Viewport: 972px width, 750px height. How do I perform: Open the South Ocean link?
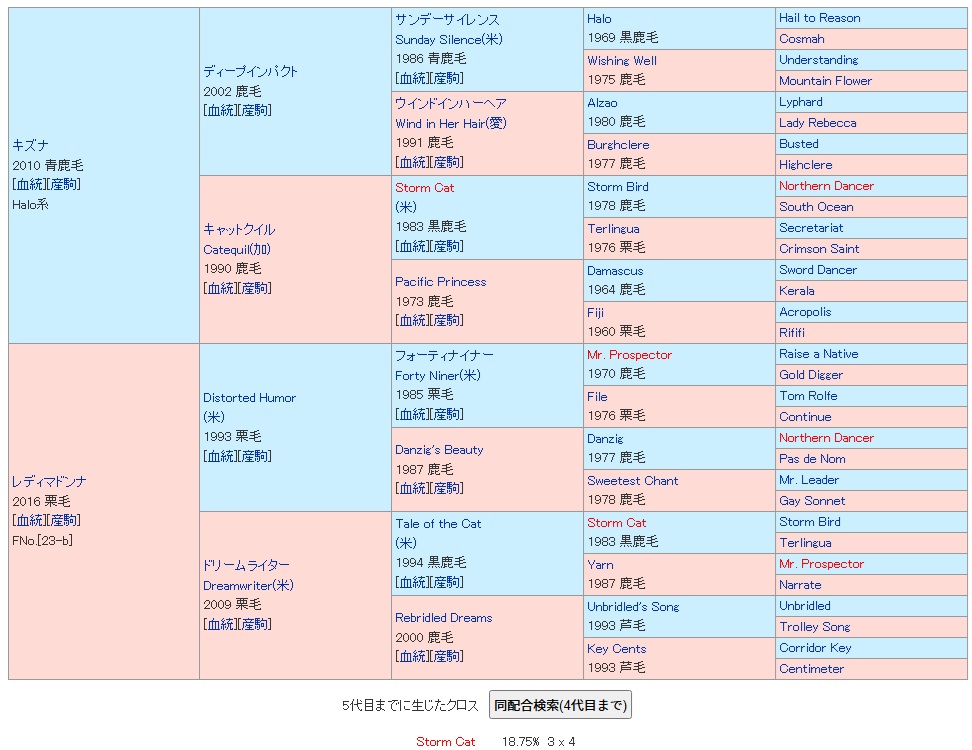click(x=816, y=206)
